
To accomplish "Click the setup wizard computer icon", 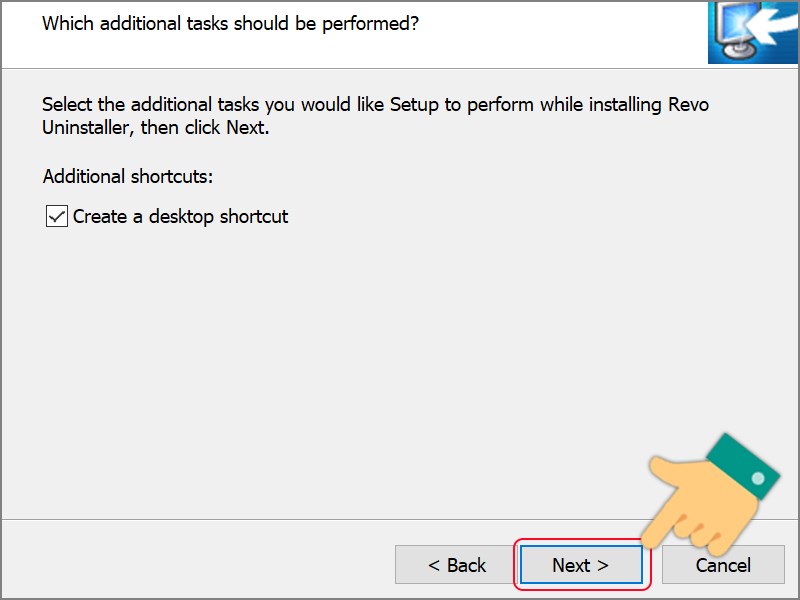I will pyautogui.click(x=753, y=32).
